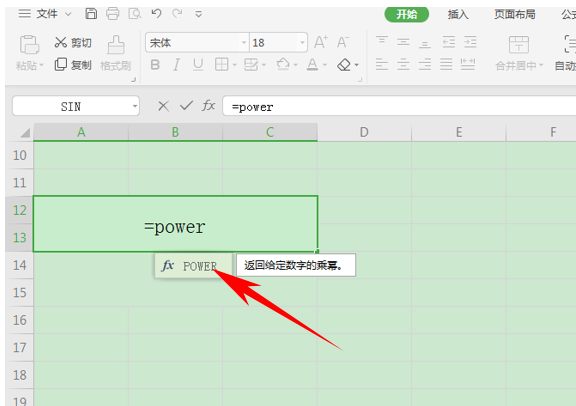Expand the font size dropdown arrow
Image resolution: width=576 pixels, height=406 pixels.
(x=303, y=43)
